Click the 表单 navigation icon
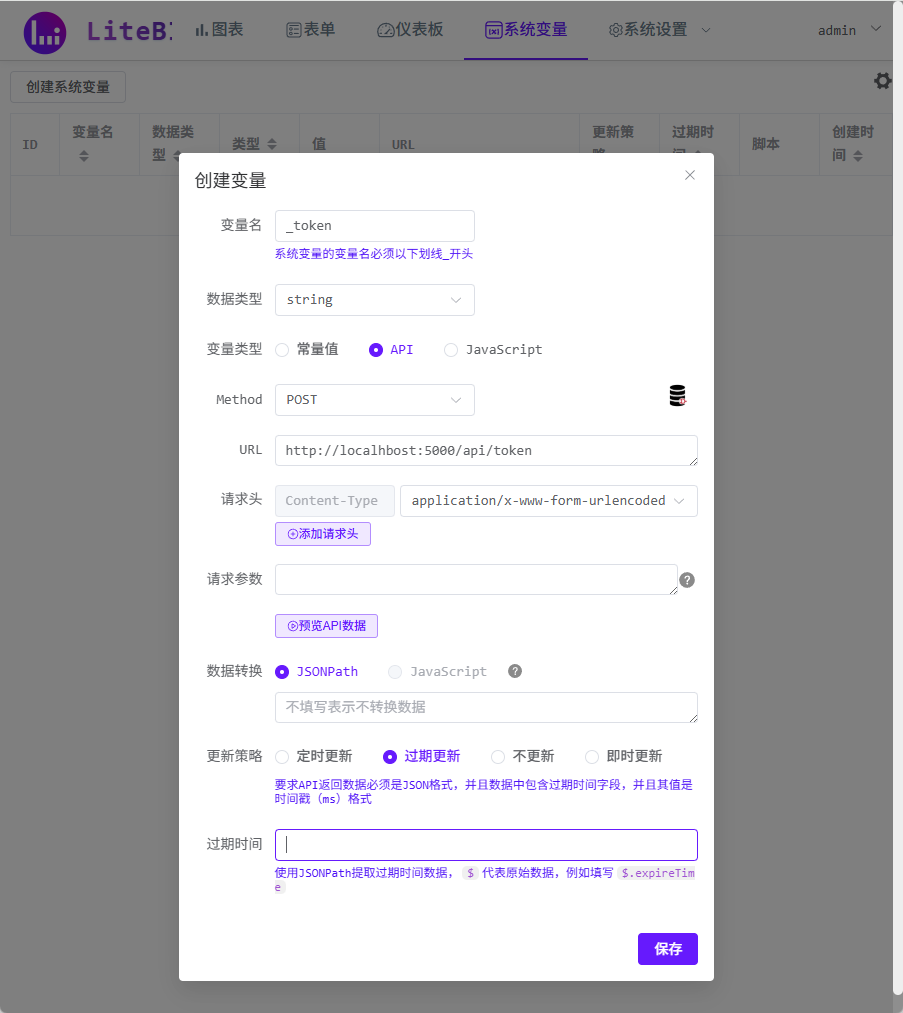Image resolution: width=903 pixels, height=1013 pixels. tap(293, 29)
